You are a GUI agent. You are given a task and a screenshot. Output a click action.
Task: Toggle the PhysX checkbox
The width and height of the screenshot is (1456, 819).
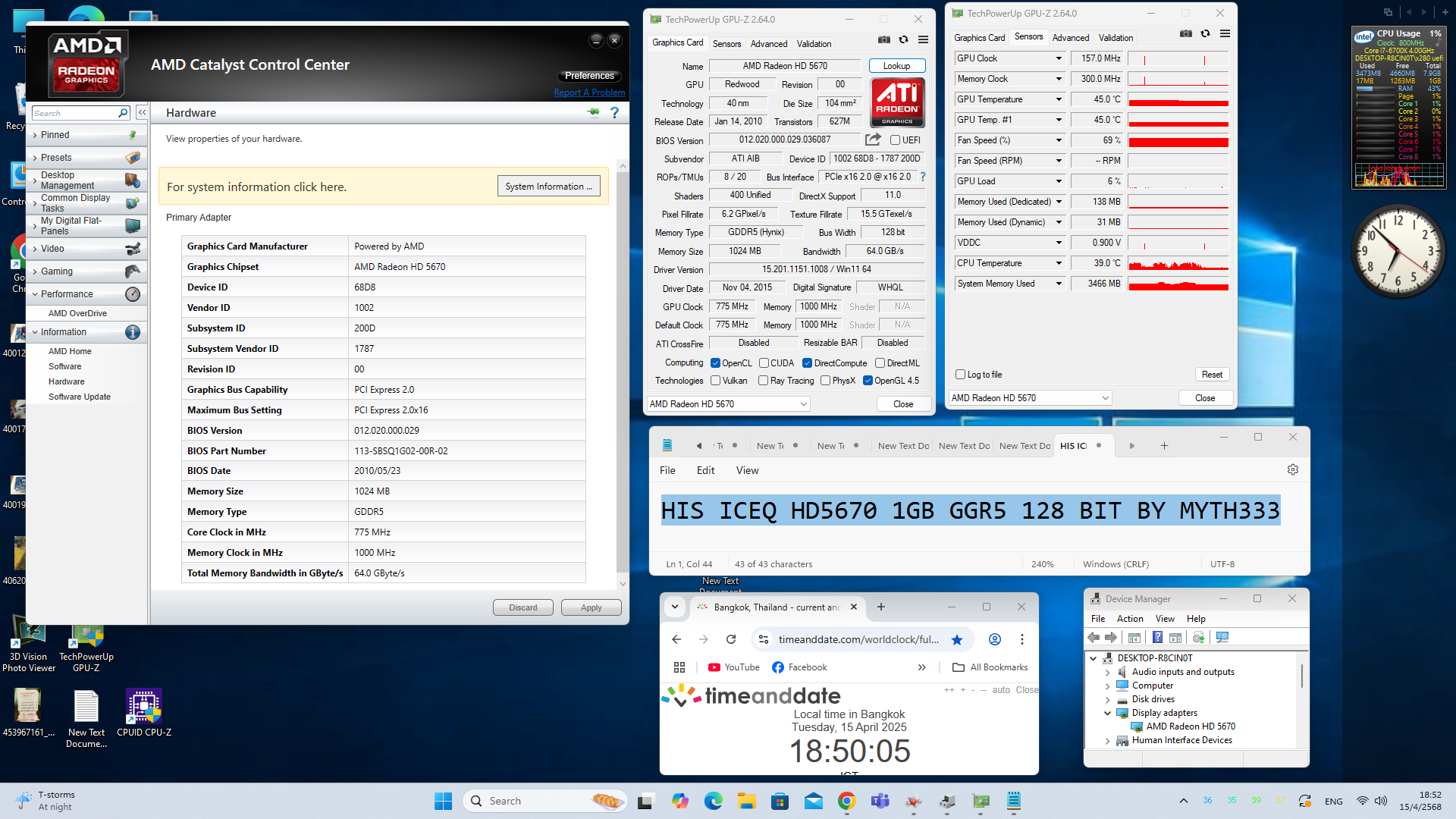coord(825,381)
